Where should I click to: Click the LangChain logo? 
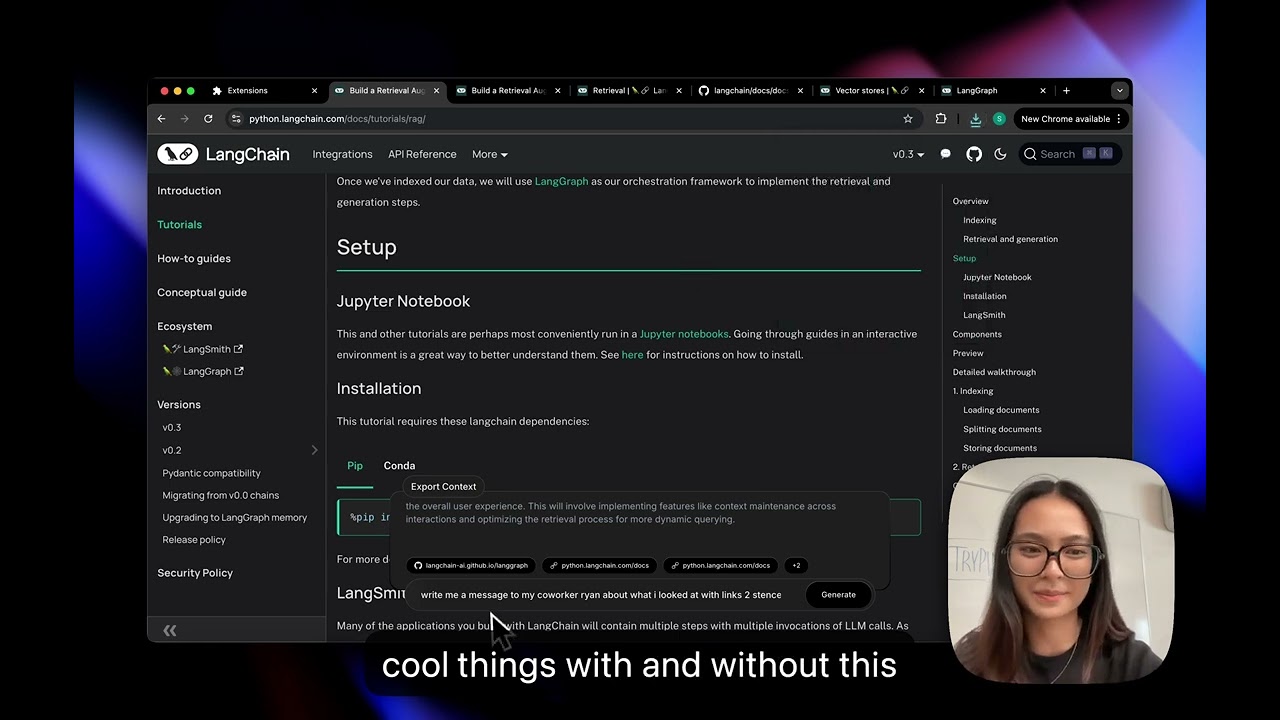click(223, 154)
